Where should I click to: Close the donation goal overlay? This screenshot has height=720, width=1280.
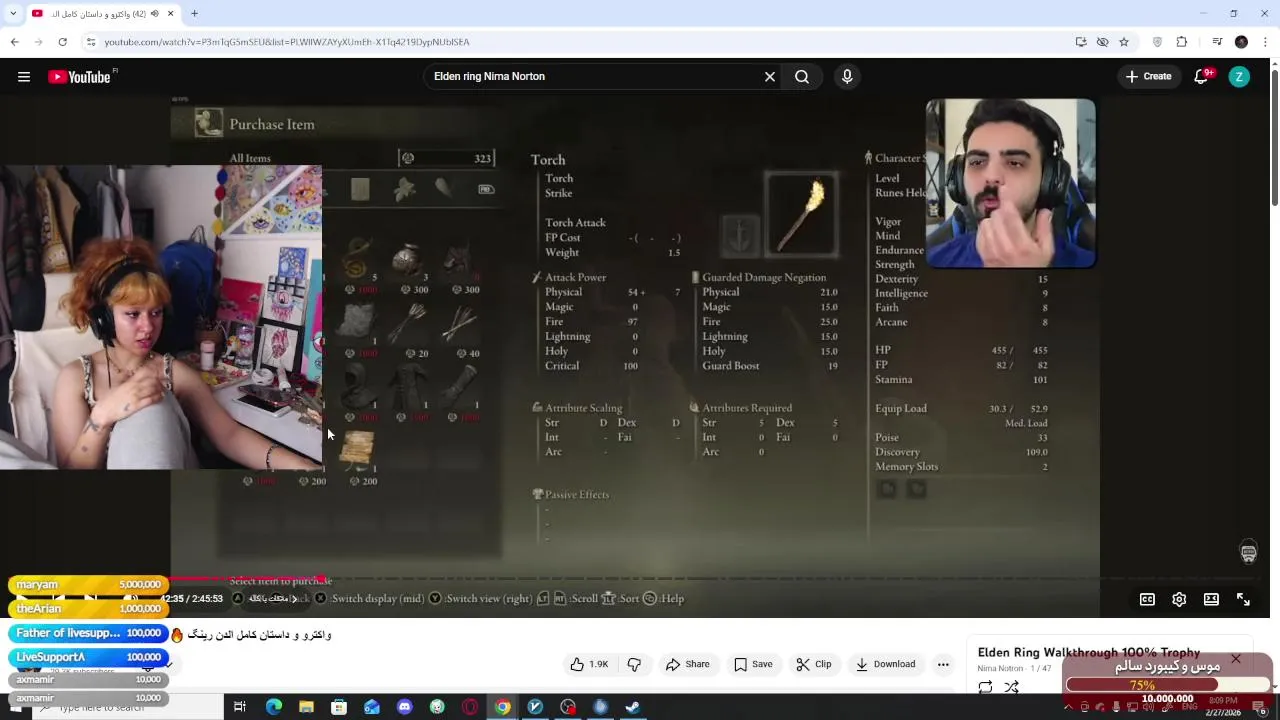click(x=1236, y=659)
